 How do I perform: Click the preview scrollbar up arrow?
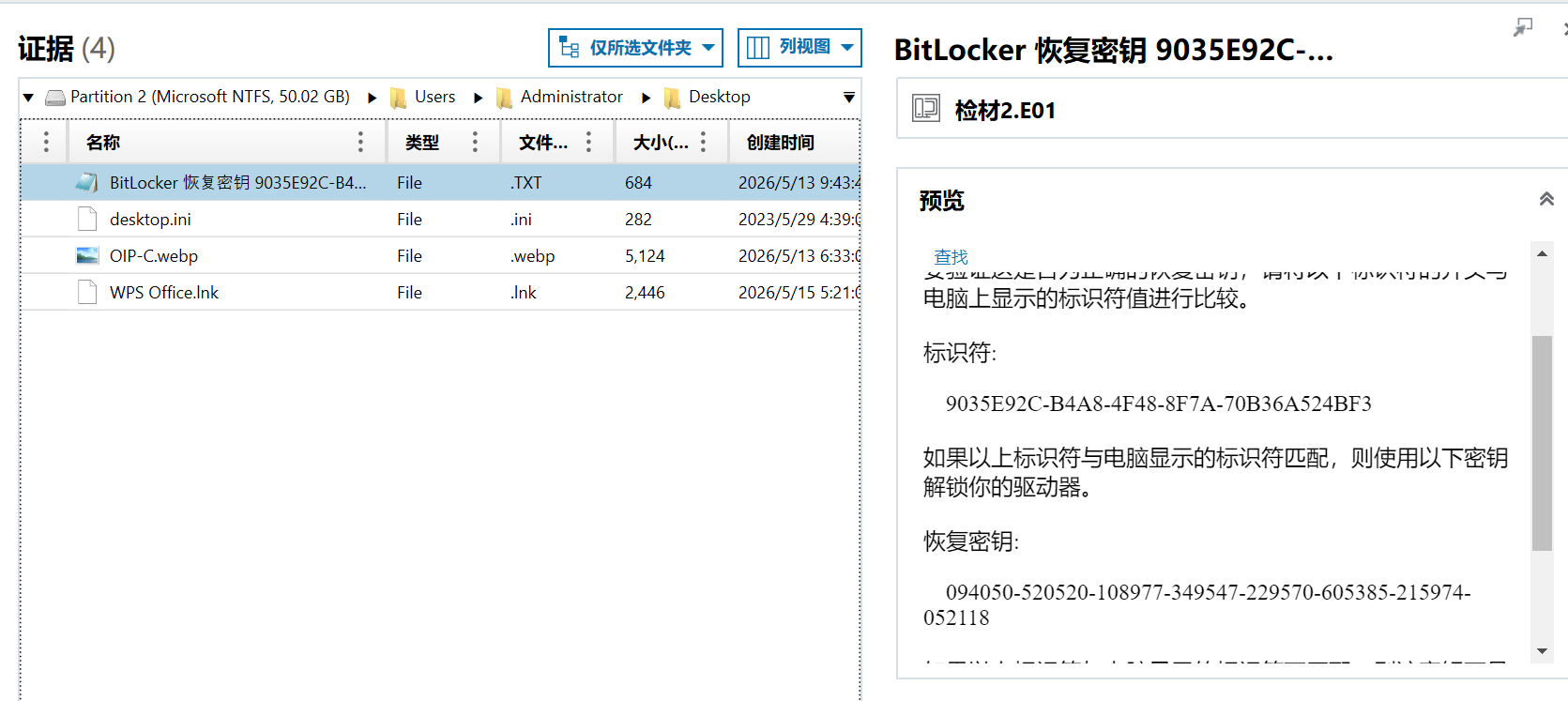1542,253
